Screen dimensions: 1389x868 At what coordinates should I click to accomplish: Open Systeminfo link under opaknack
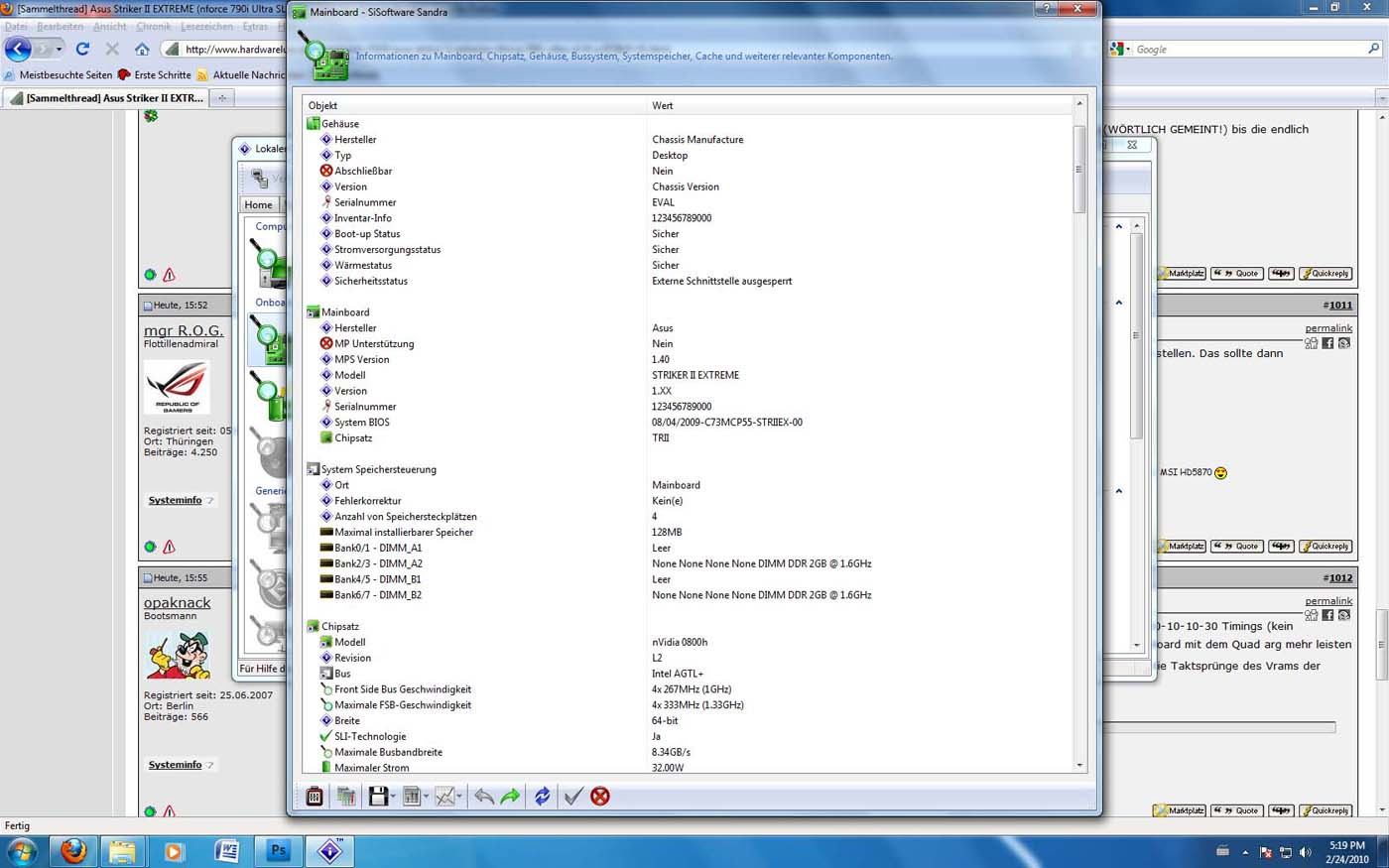[176, 765]
